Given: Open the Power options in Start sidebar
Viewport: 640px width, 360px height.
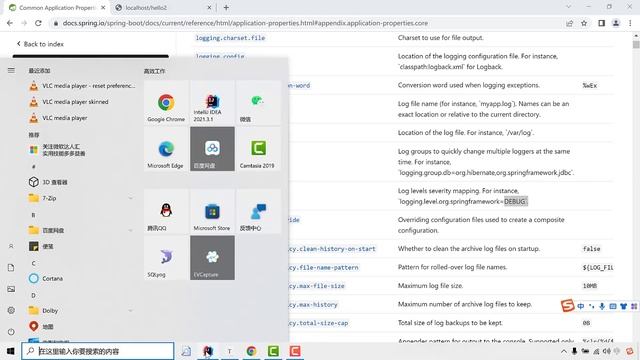Looking at the screenshot, I should (x=11, y=331).
